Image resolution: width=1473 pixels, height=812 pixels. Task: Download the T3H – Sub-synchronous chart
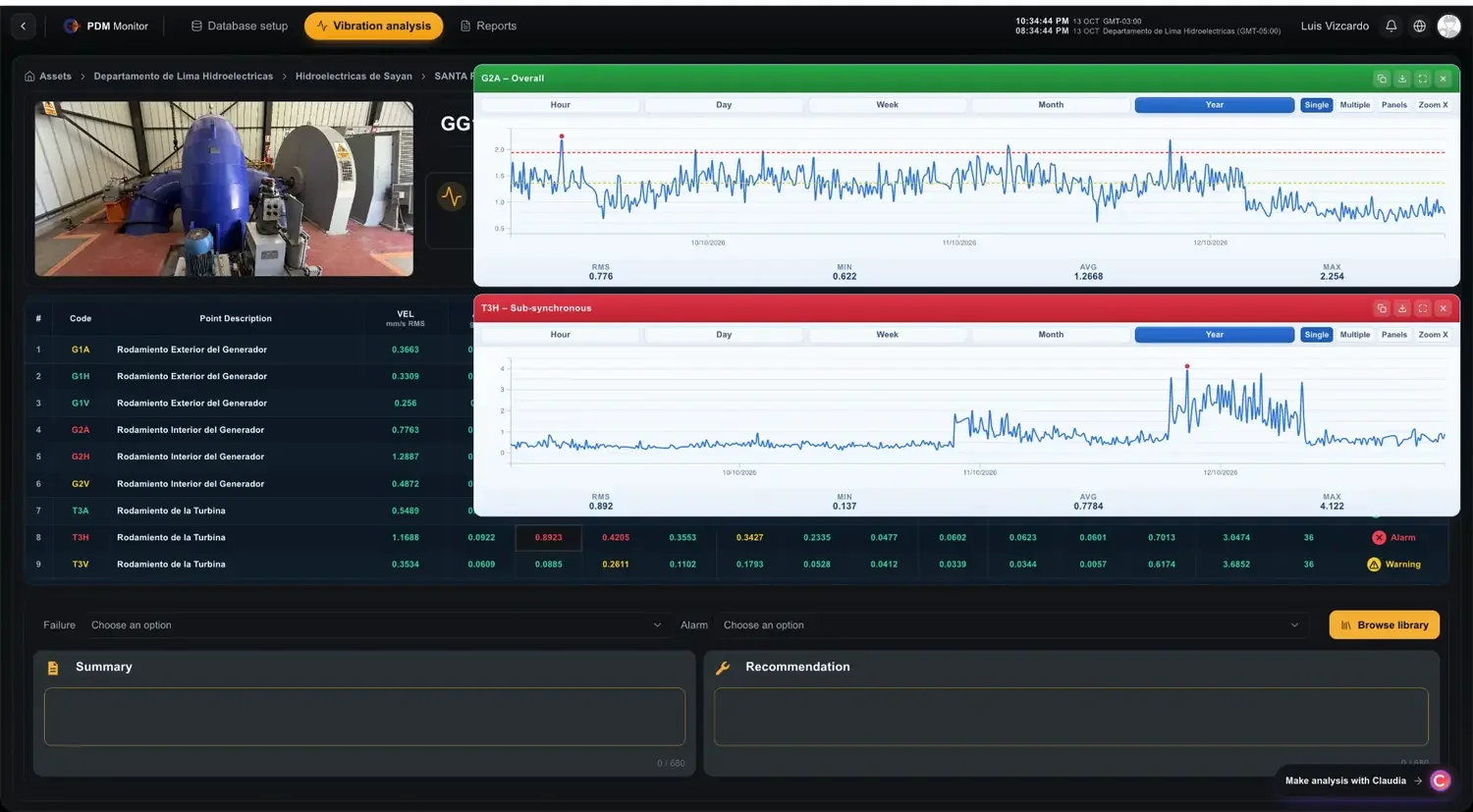[x=1402, y=308]
